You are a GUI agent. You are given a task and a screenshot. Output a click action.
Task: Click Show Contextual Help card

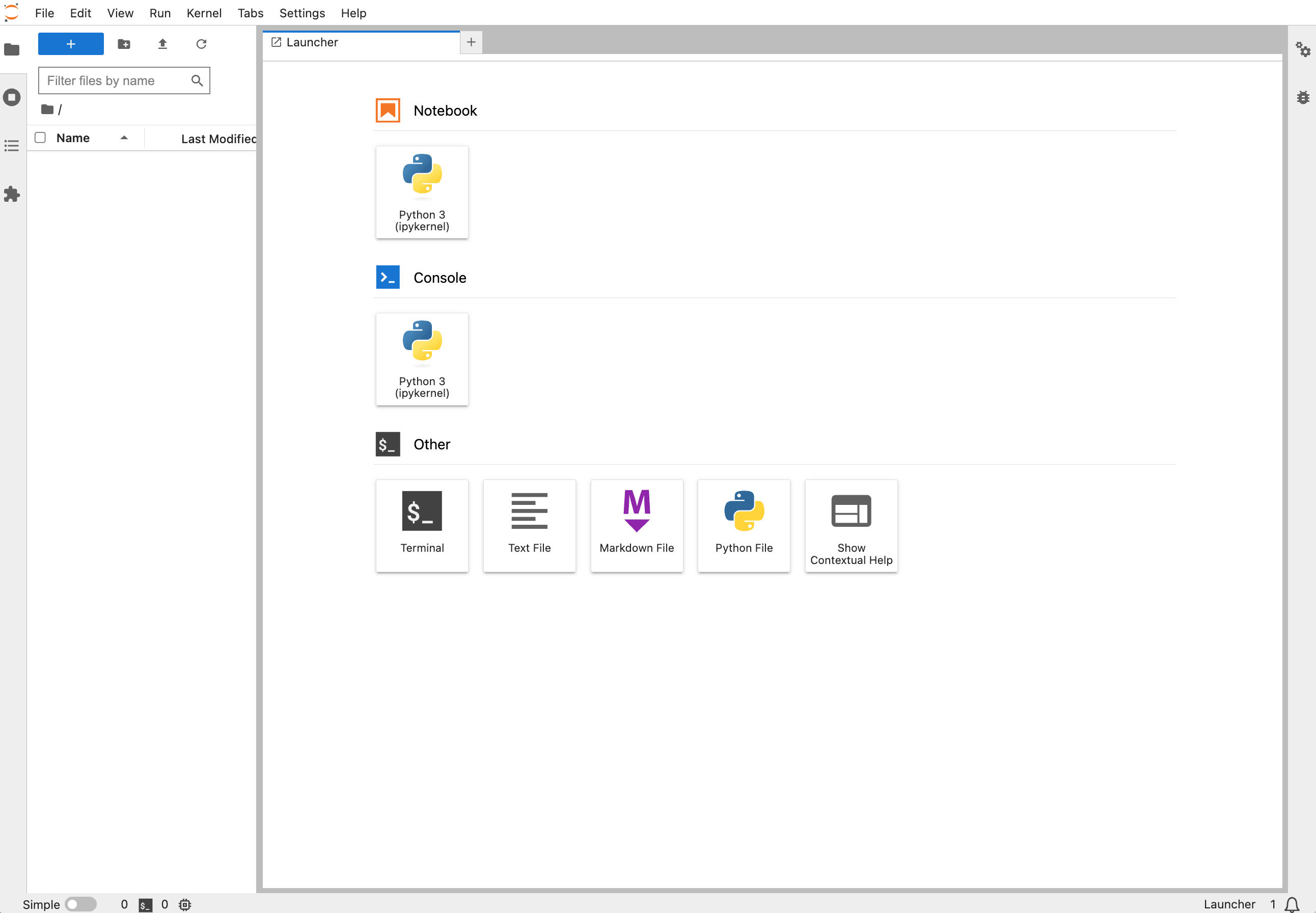851,526
